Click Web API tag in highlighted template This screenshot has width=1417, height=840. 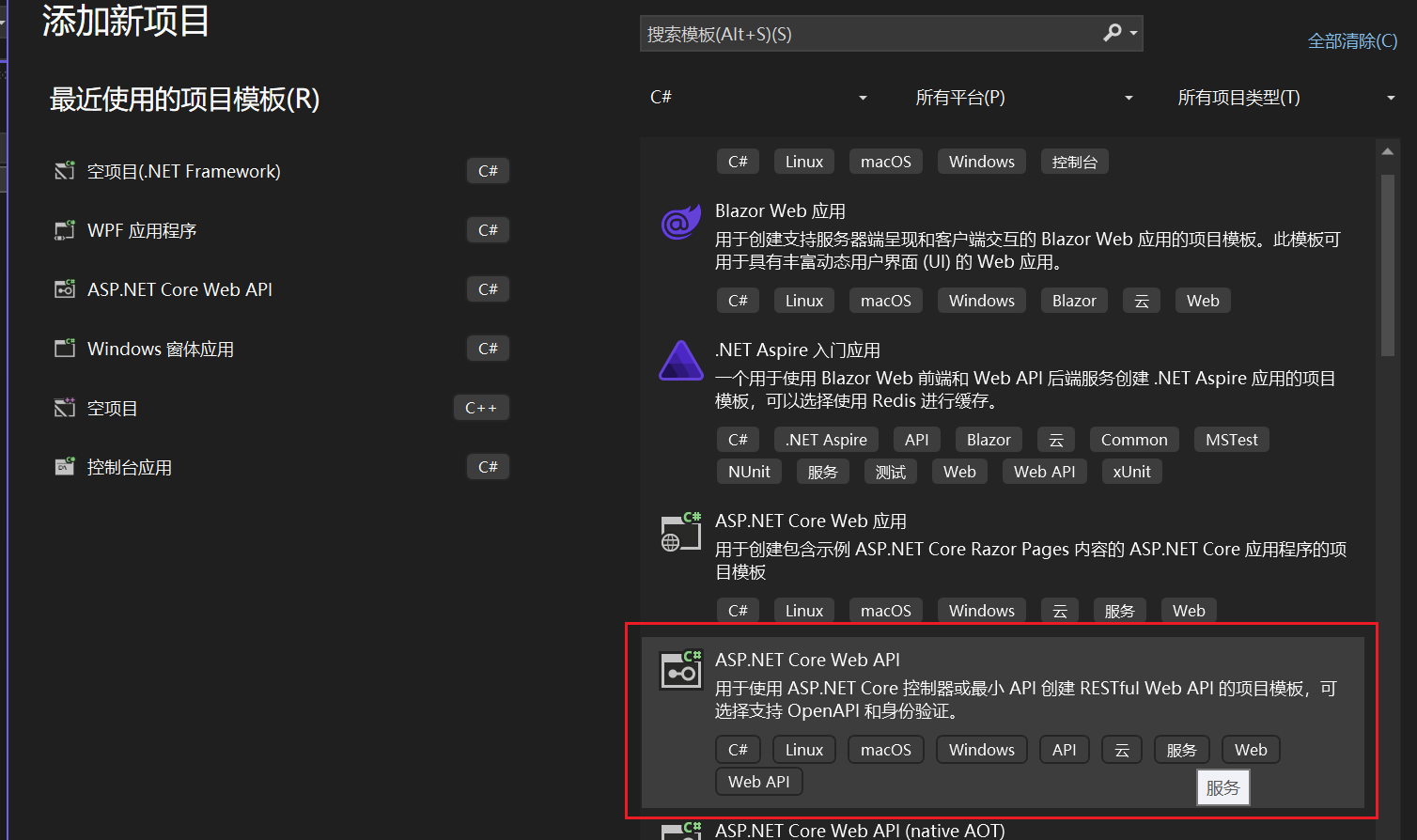point(758,782)
